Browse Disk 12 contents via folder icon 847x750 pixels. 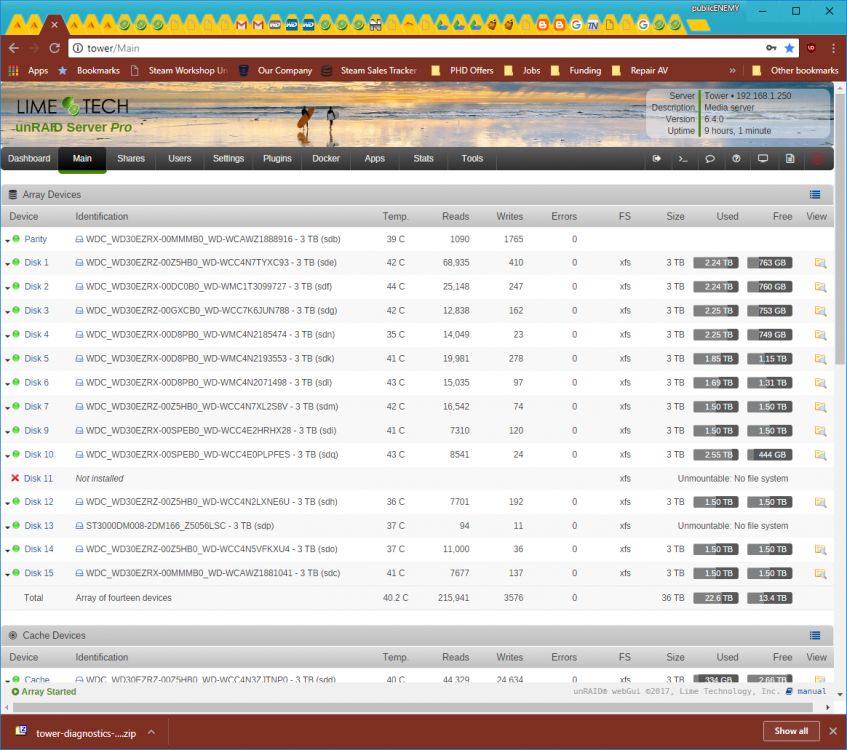821,503
